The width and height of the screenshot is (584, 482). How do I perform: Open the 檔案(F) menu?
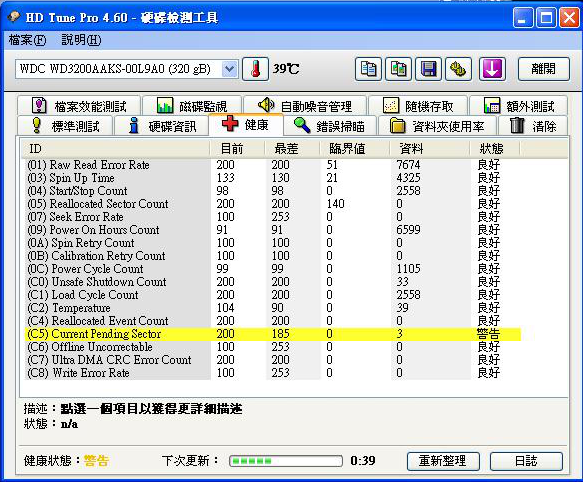[28, 39]
